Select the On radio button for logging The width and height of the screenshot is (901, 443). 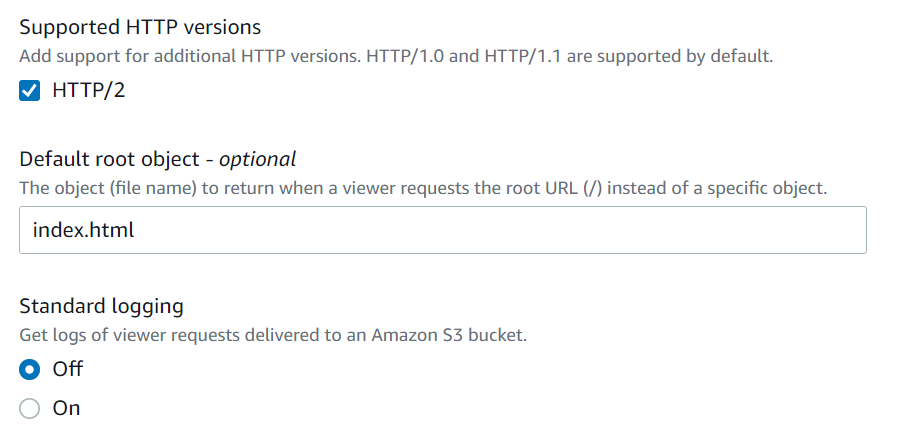[x=30, y=408]
